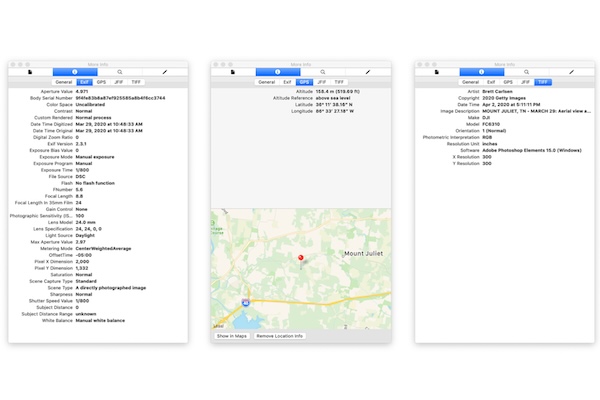Screen dimensions: 600x400
Task: Click the pencil icon in middle window
Action: (x=368, y=72)
